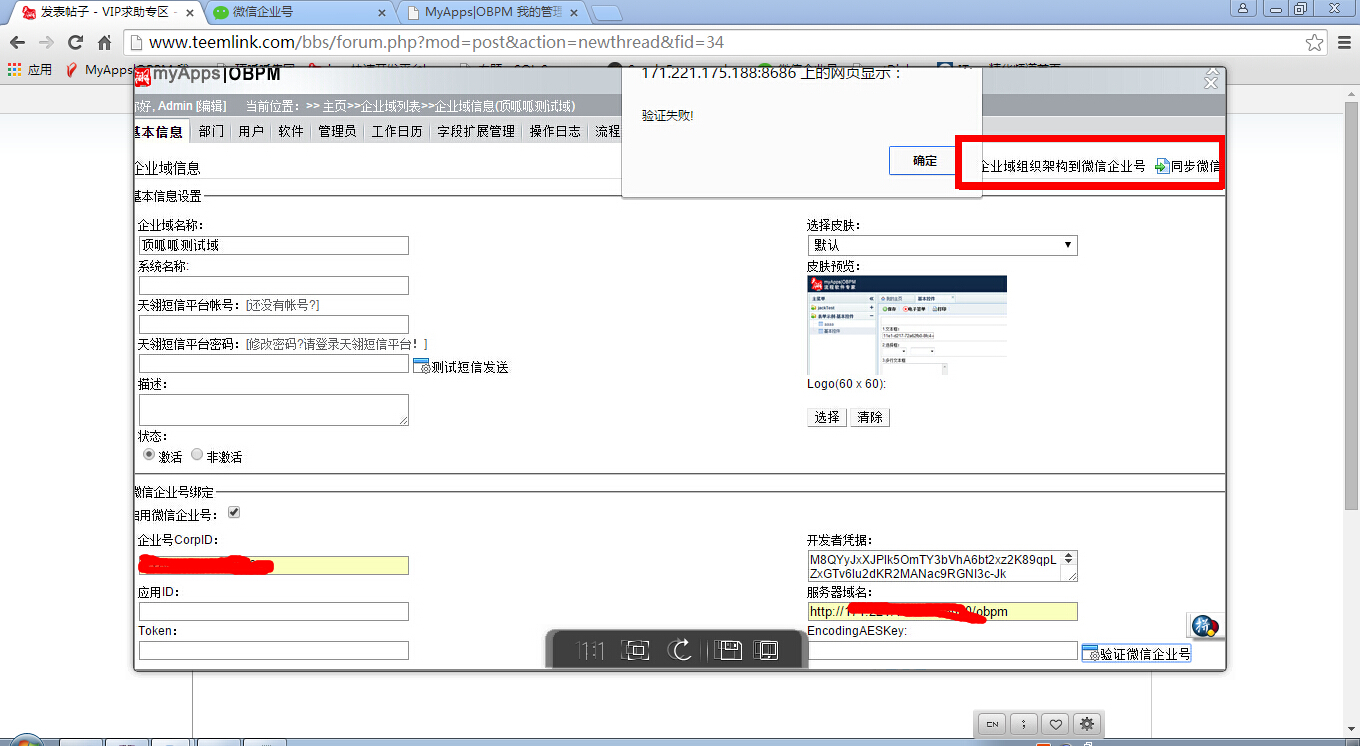1360x746 pixels.
Task: Click 确定 in the alert dialog
Action: [925, 160]
